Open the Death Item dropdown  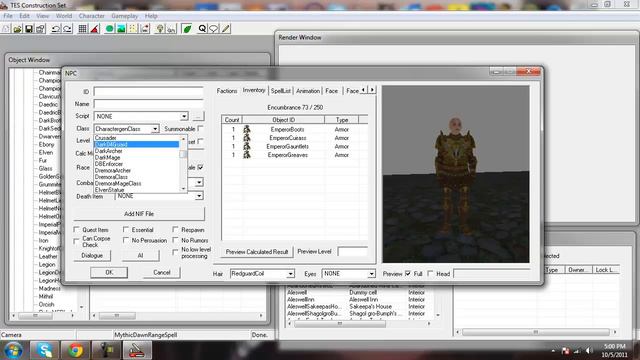coord(198,196)
